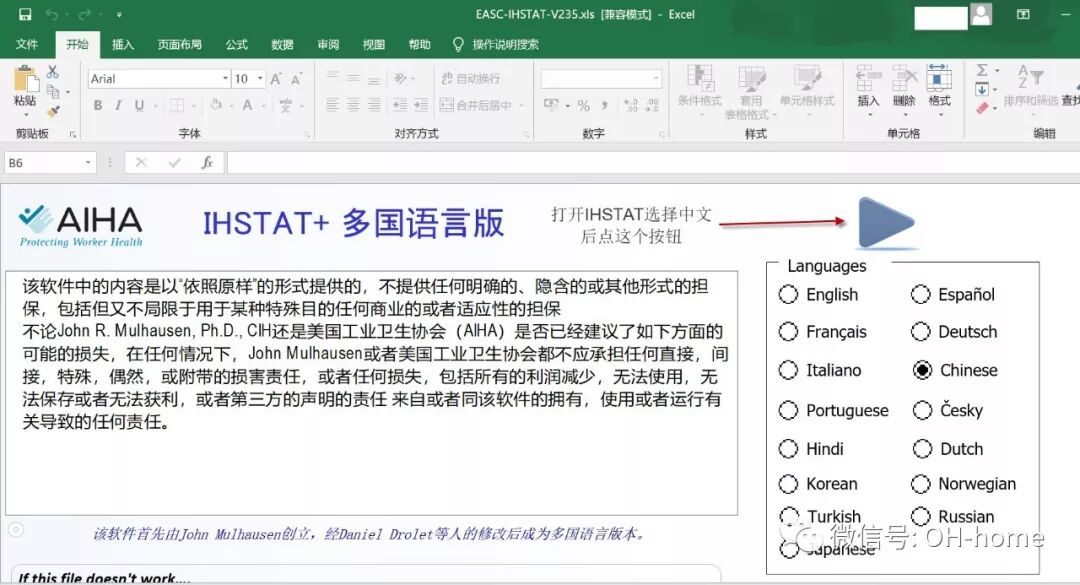
Task: Click Wrap Text (自动换行) button
Action: coord(470,79)
